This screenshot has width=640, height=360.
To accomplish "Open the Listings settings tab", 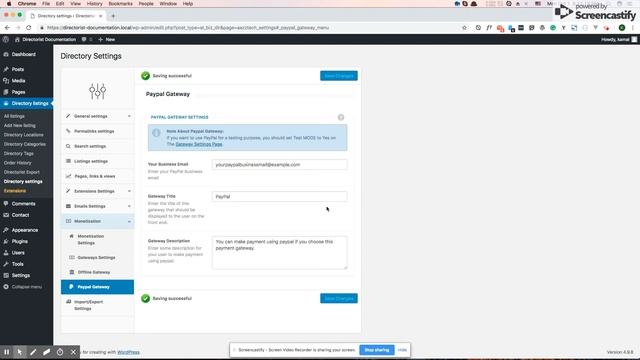I will [98, 161].
